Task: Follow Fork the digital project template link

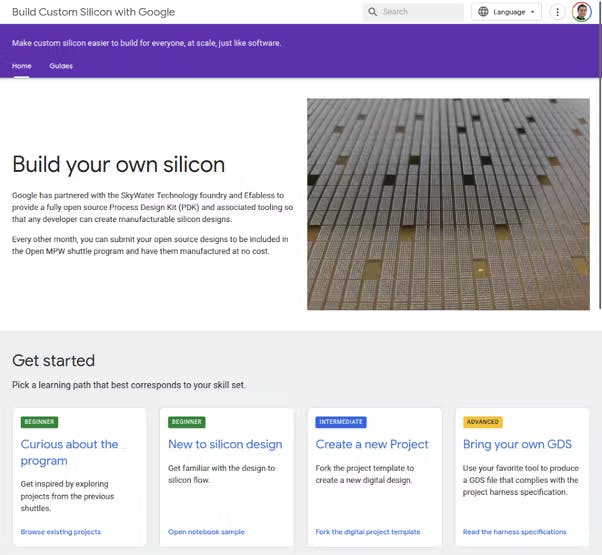Action: (x=368, y=532)
